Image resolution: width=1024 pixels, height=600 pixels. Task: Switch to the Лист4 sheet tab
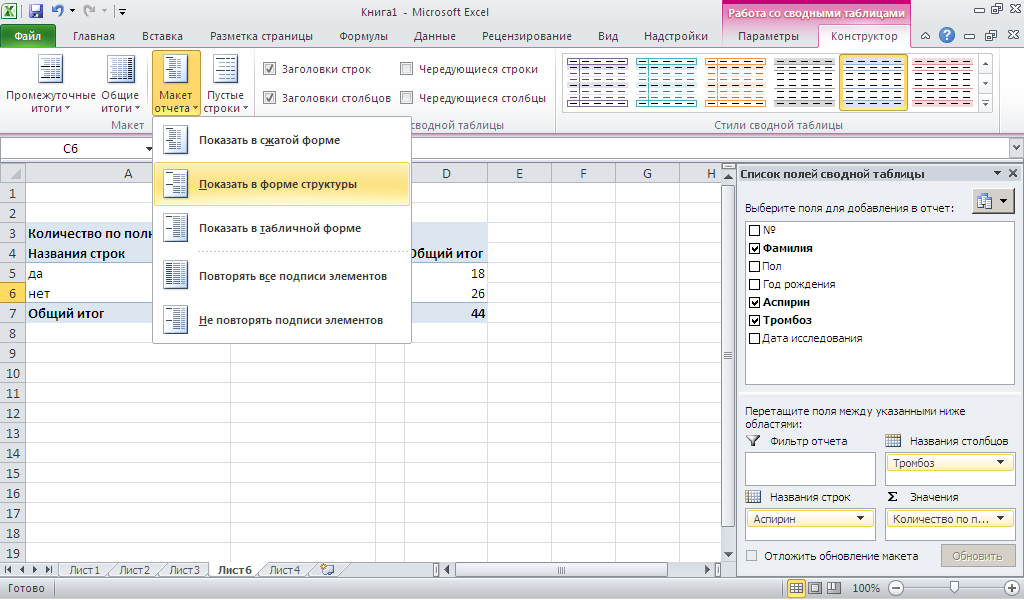(x=285, y=570)
